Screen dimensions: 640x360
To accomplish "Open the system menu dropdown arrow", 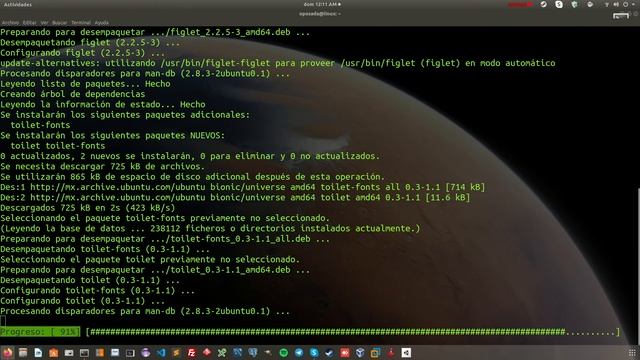I will click(x=633, y=4).
